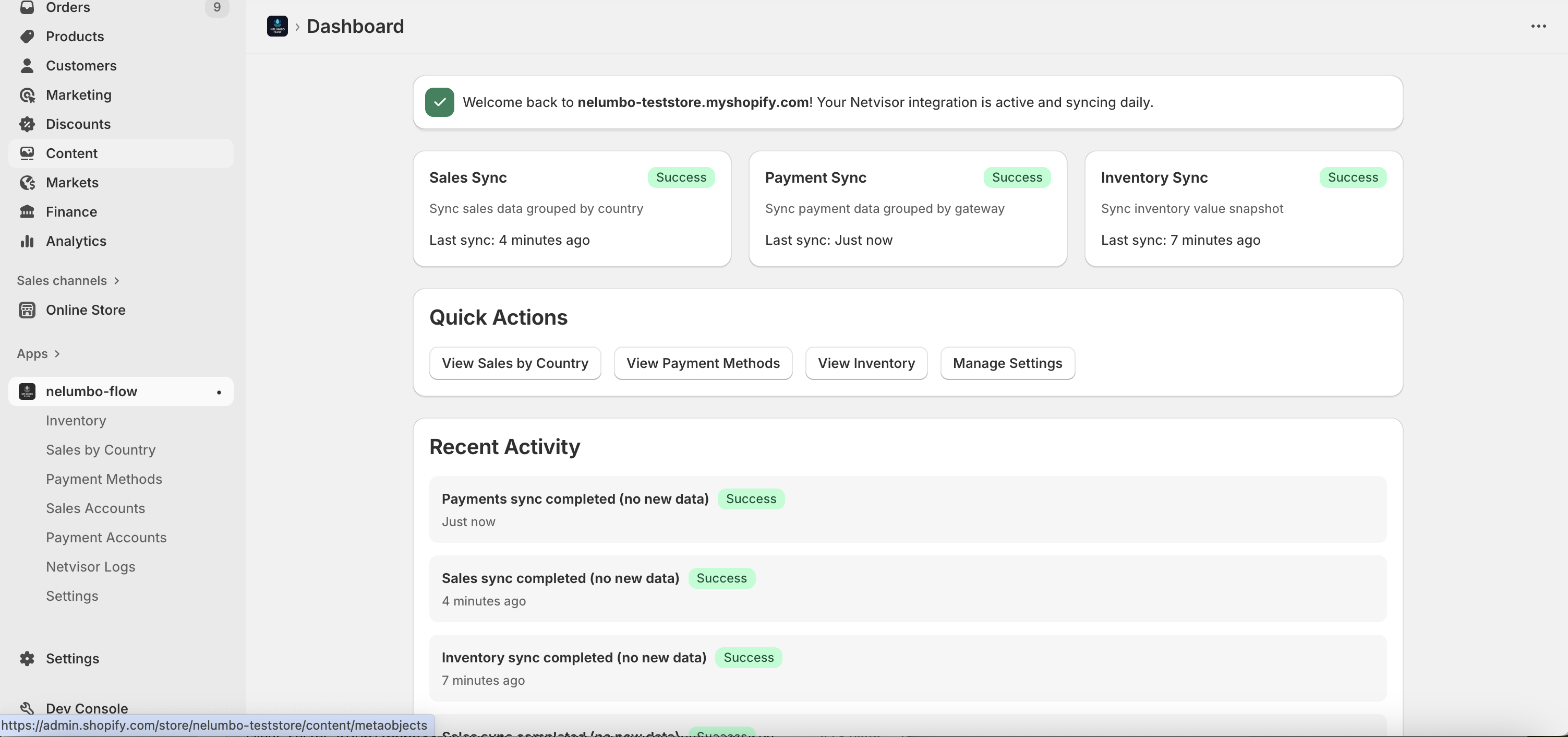Click the Content image icon
The image size is (1568, 737).
[28, 153]
